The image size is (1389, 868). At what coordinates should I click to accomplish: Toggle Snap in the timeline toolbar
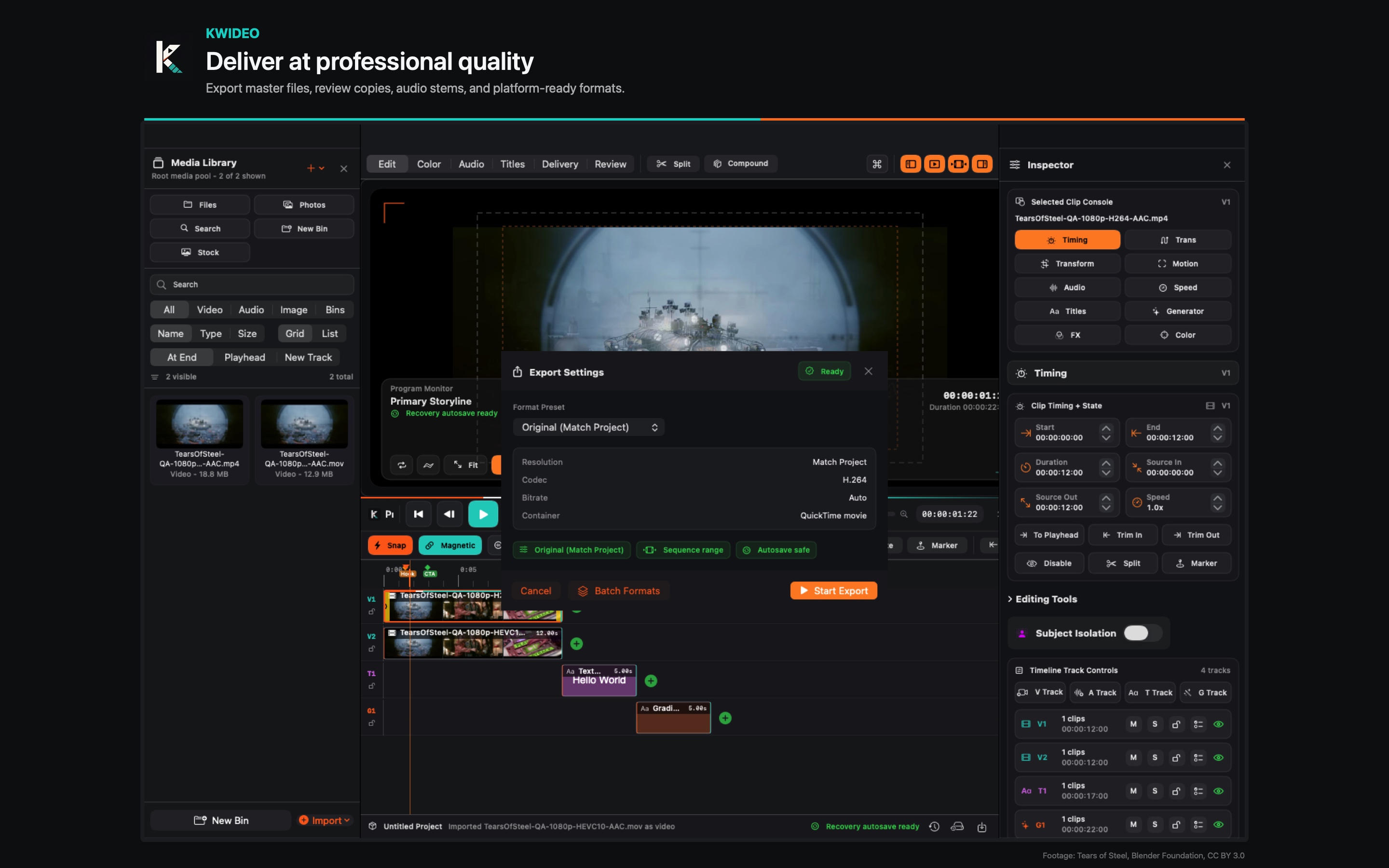(390, 545)
